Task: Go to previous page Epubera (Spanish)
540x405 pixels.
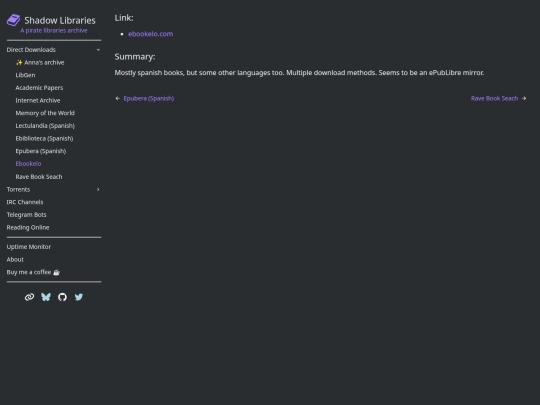Action: click(149, 98)
